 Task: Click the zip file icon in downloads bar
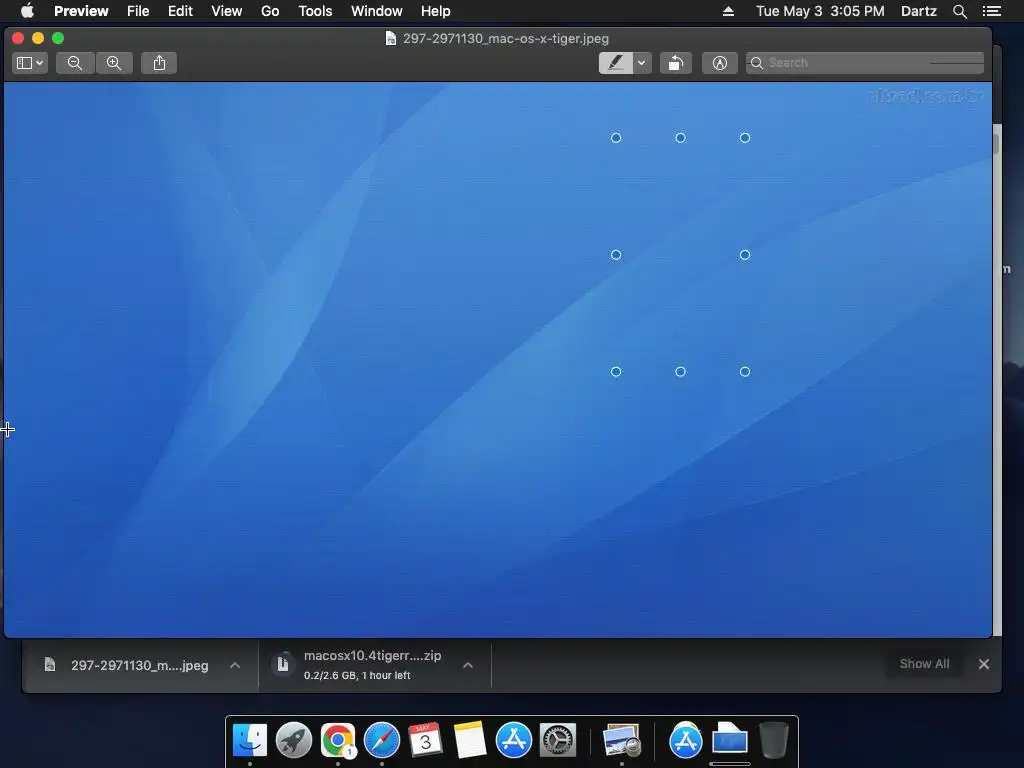click(283, 664)
